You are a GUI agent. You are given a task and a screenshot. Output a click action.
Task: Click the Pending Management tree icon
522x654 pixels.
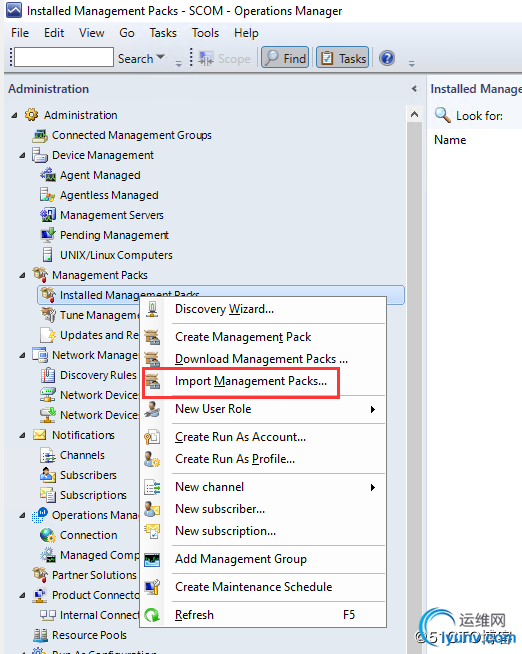[48, 235]
